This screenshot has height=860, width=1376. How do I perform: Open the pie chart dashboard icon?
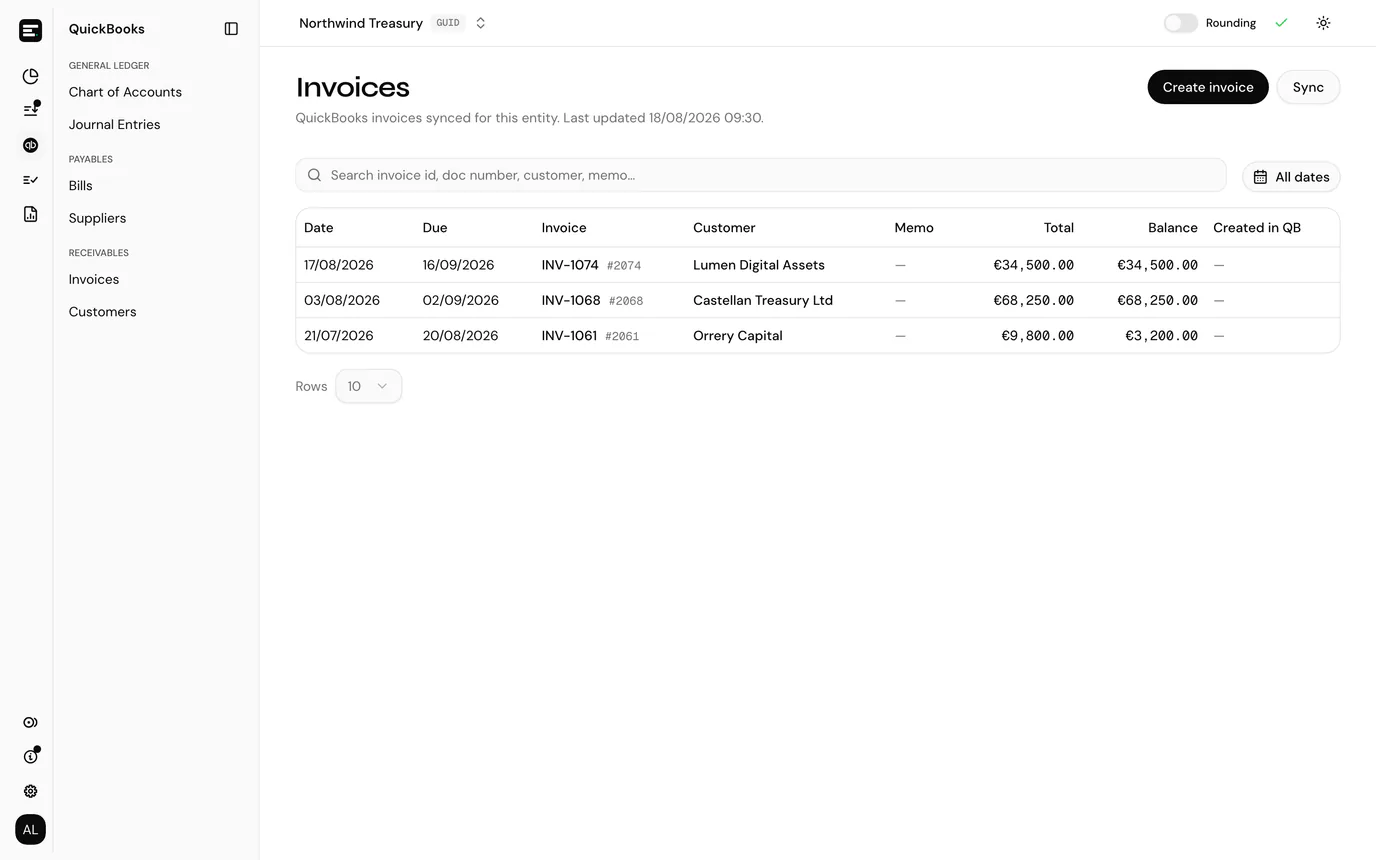(30, 76)
